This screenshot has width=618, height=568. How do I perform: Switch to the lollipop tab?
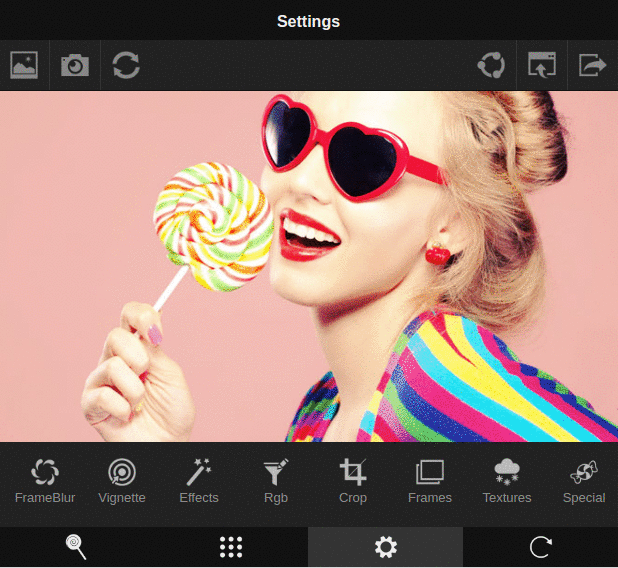77,547
